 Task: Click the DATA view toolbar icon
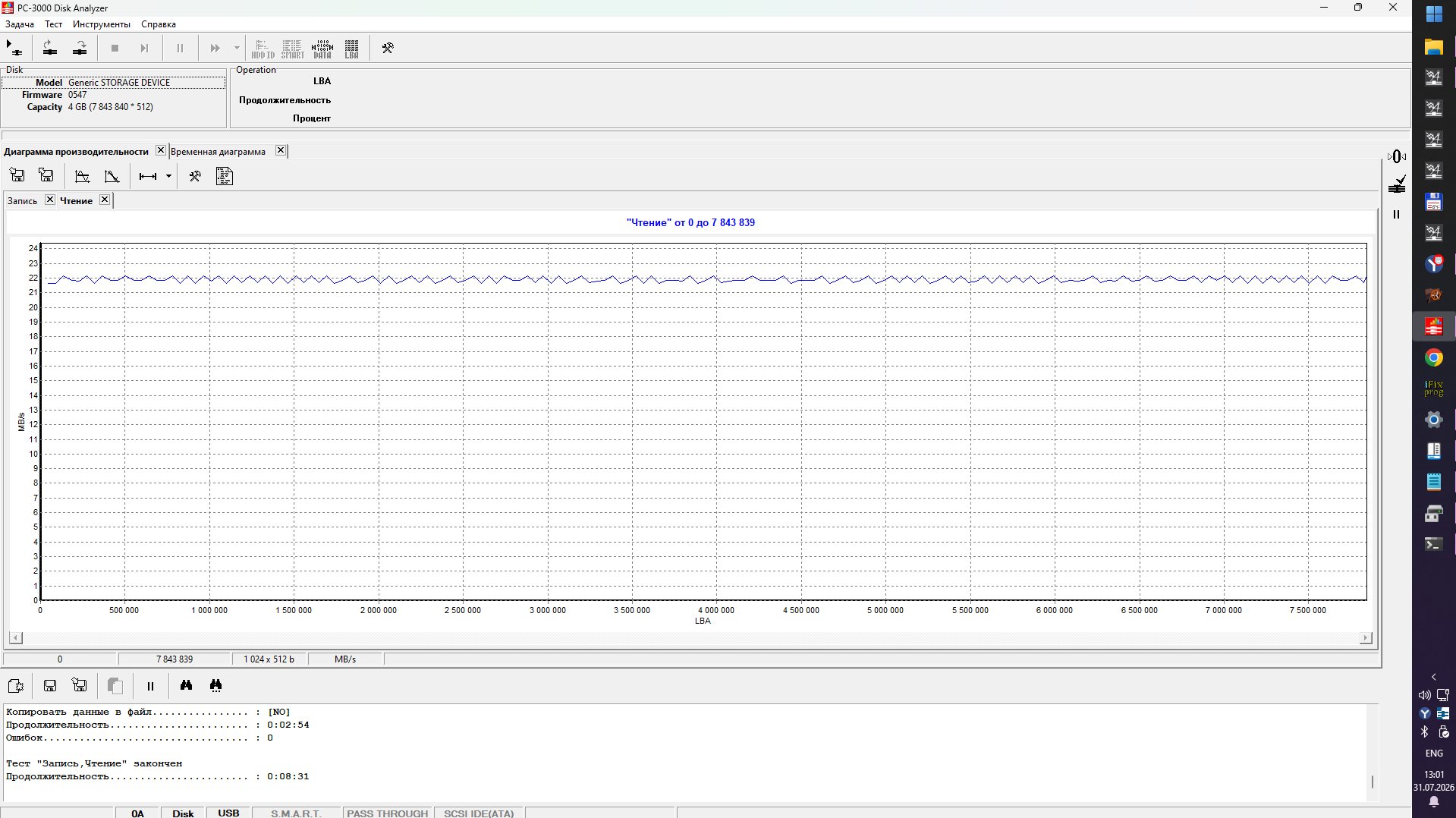(x=322, y=49)
